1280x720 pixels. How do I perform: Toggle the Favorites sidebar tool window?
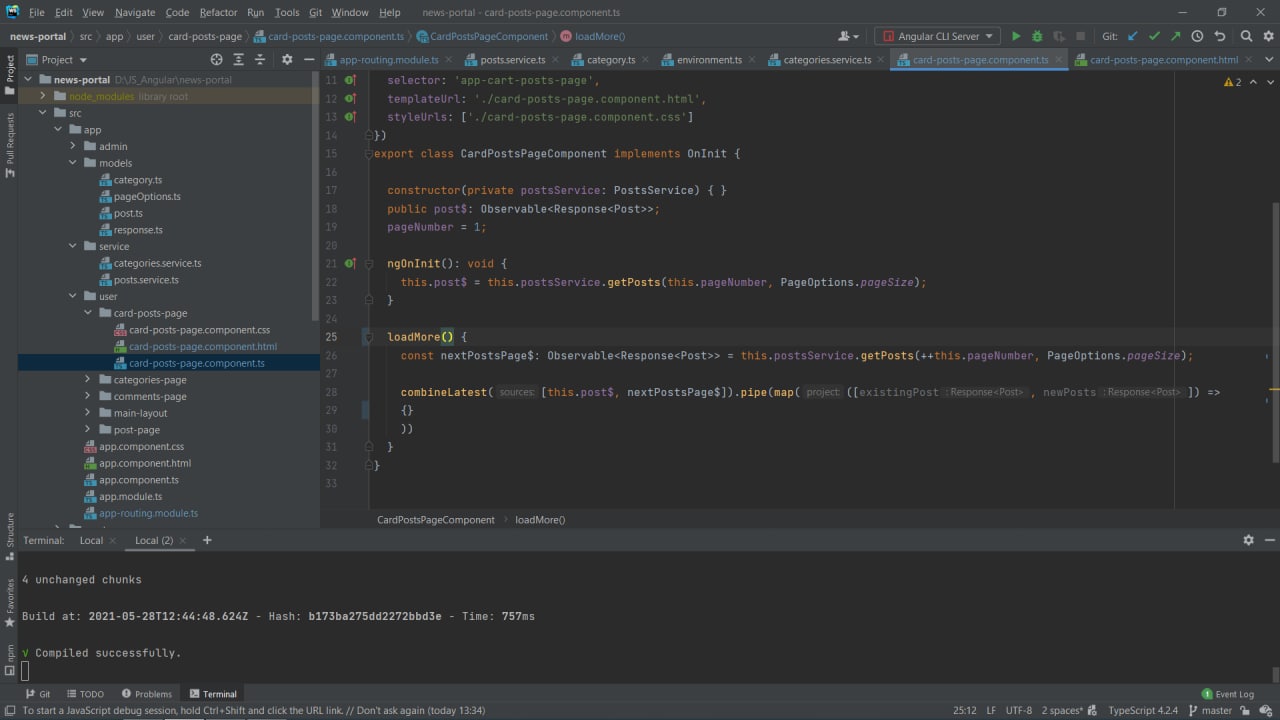pos(9,602)
